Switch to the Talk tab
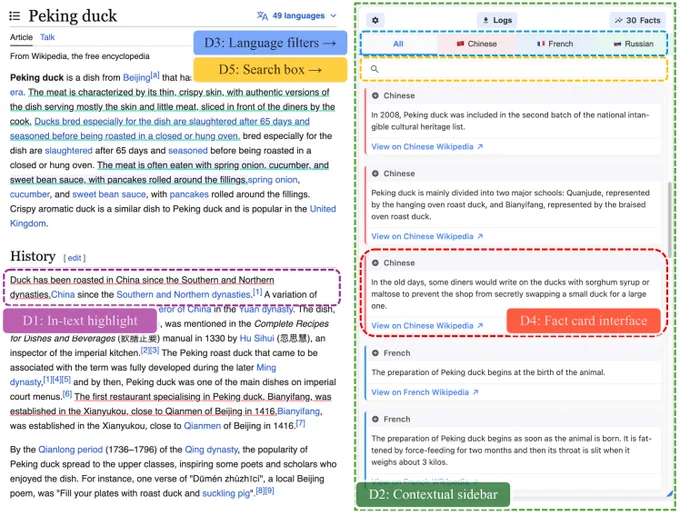This screenshot has width=680, height=515. click(x=47, y=37)
